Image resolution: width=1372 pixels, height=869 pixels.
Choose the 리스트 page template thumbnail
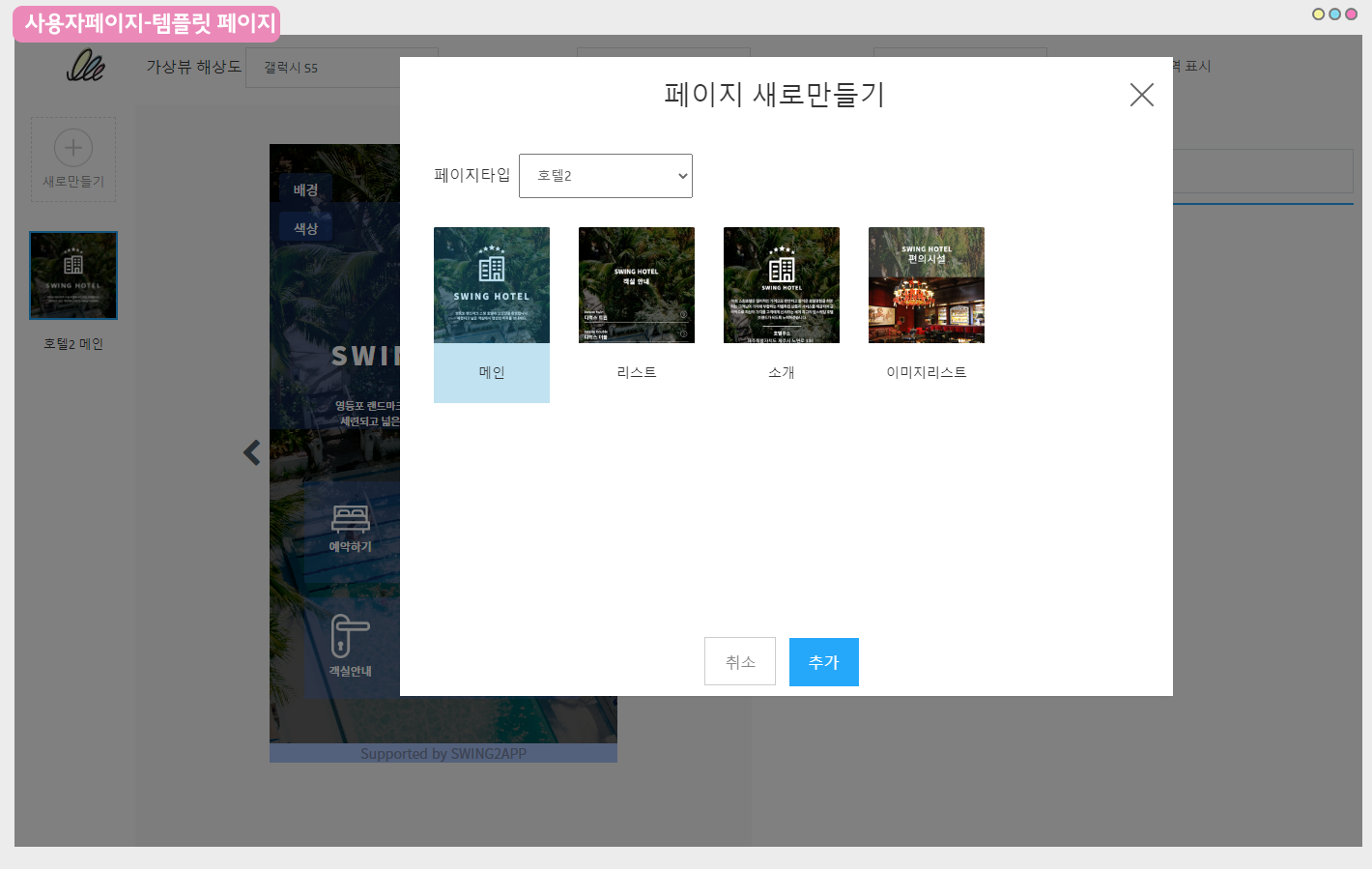pos(637,285)
